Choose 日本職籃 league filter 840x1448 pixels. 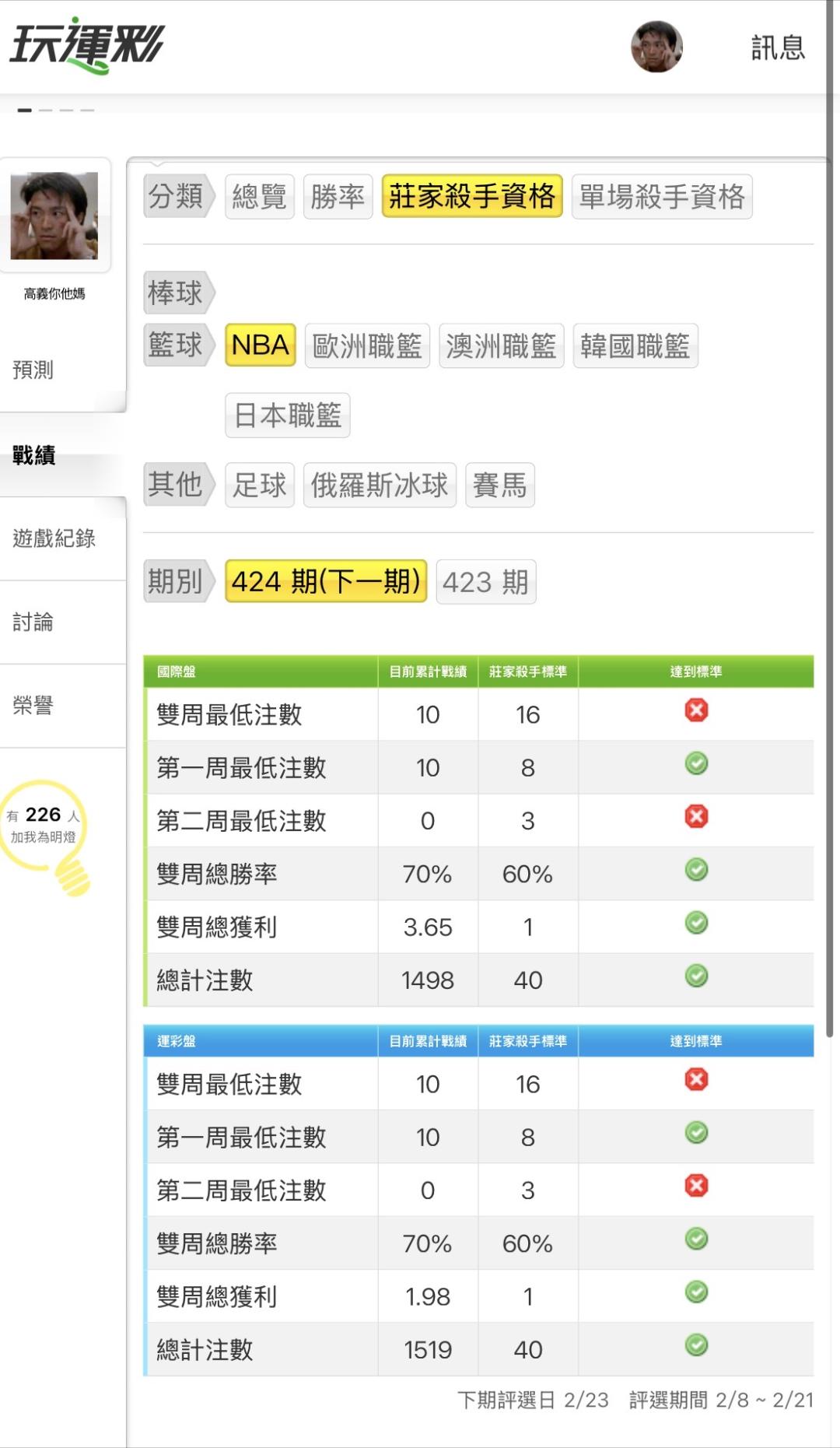(288, 415)
